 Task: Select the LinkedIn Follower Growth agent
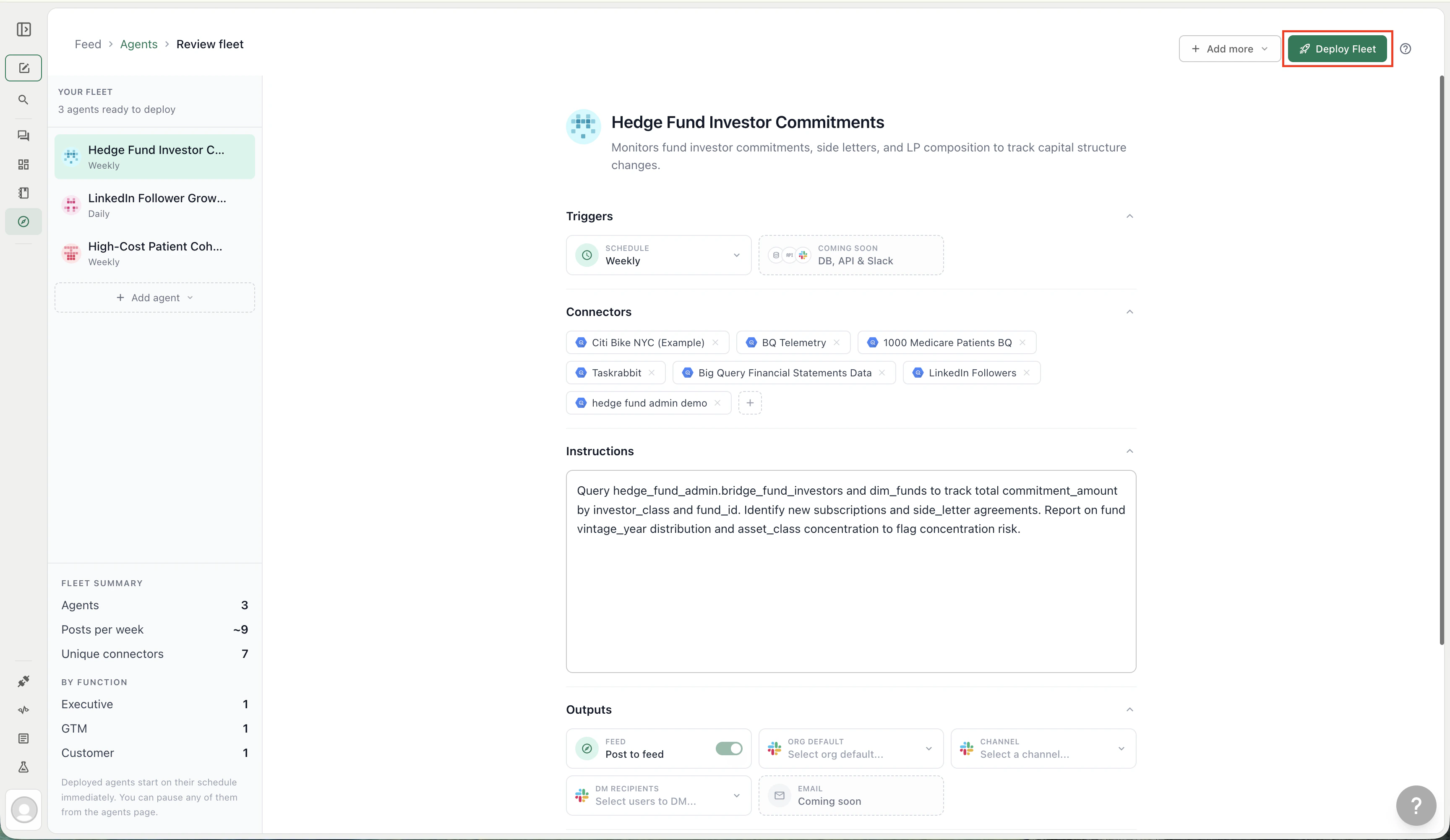(x=154, y=205)
